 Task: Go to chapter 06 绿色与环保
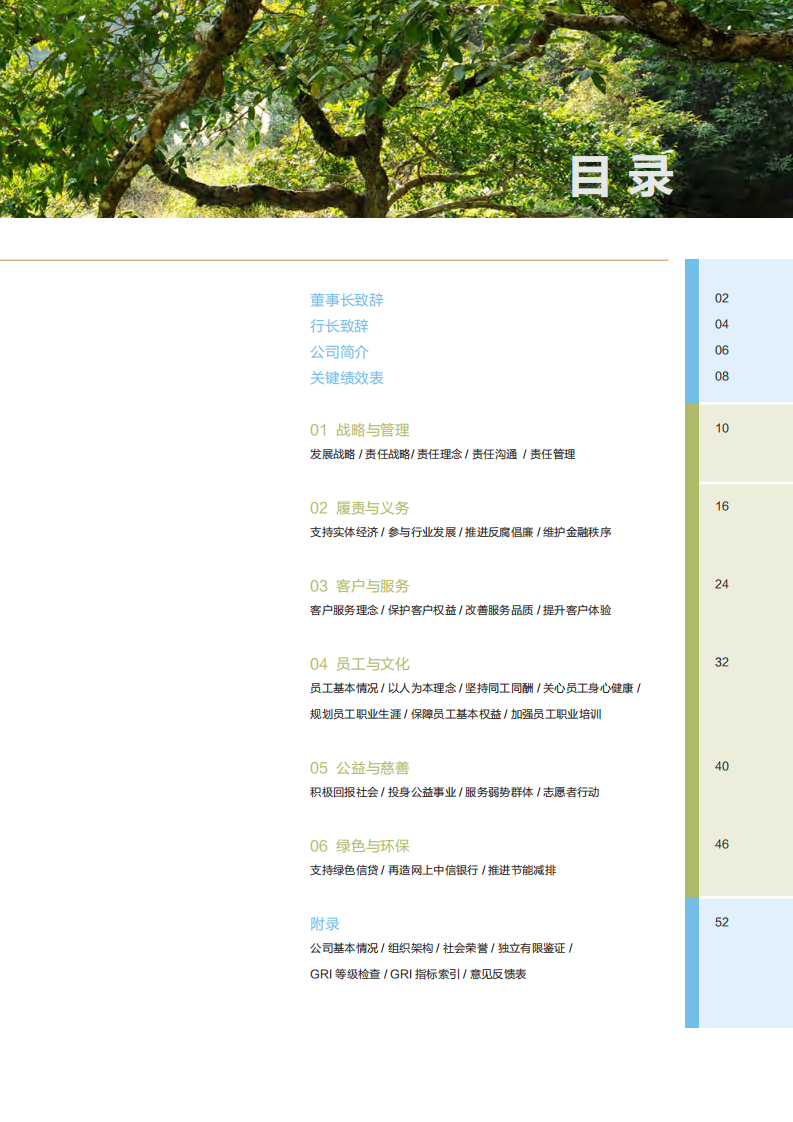point(359,846)
